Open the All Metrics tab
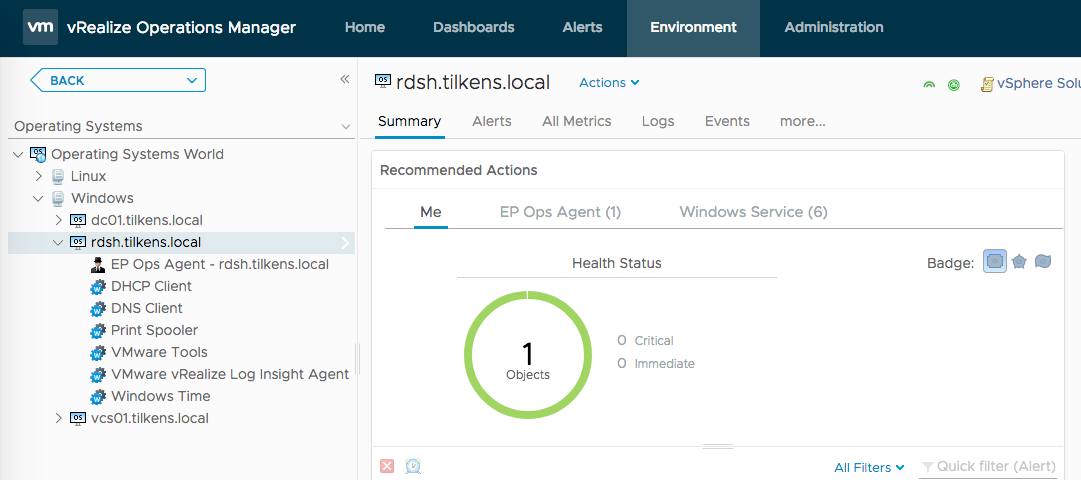Viewport: 1081px width, 480px height. (x=576, y=121)
